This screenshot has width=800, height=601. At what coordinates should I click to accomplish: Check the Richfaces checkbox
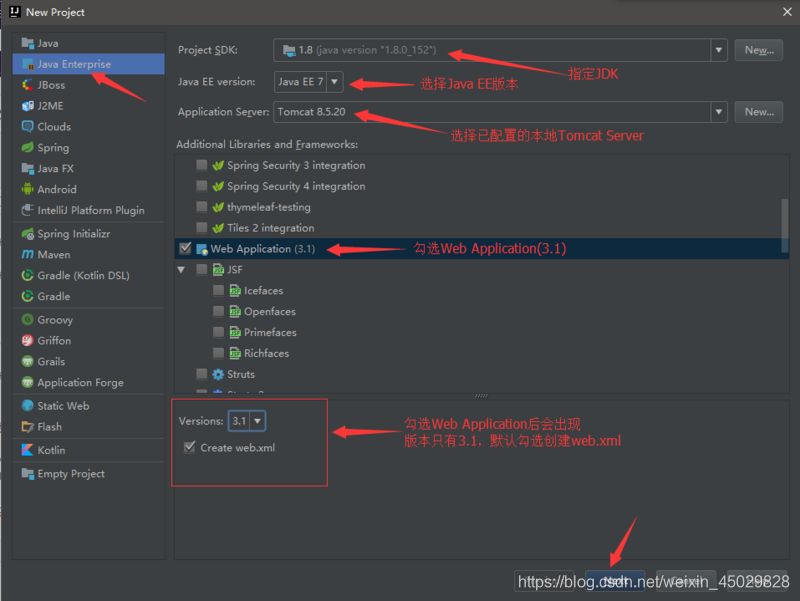(x=218, y=353)
